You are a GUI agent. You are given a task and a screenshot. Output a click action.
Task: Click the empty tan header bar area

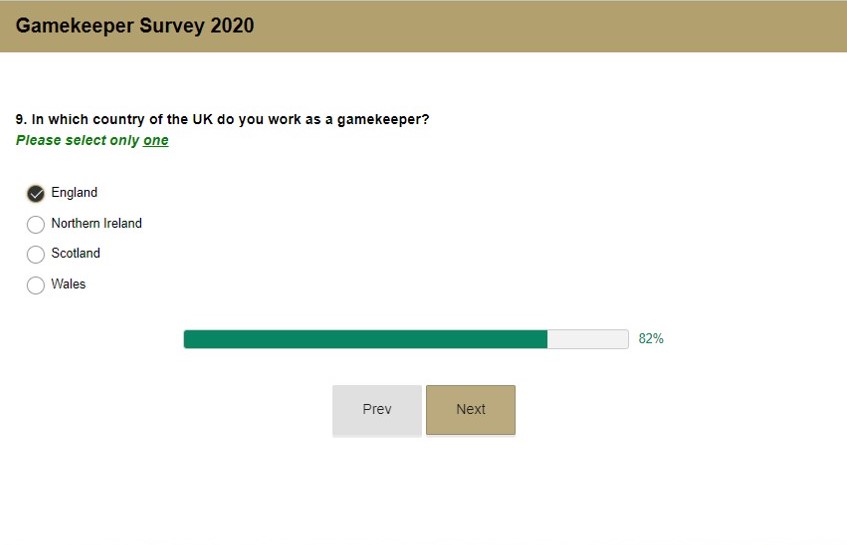[560, 26]
